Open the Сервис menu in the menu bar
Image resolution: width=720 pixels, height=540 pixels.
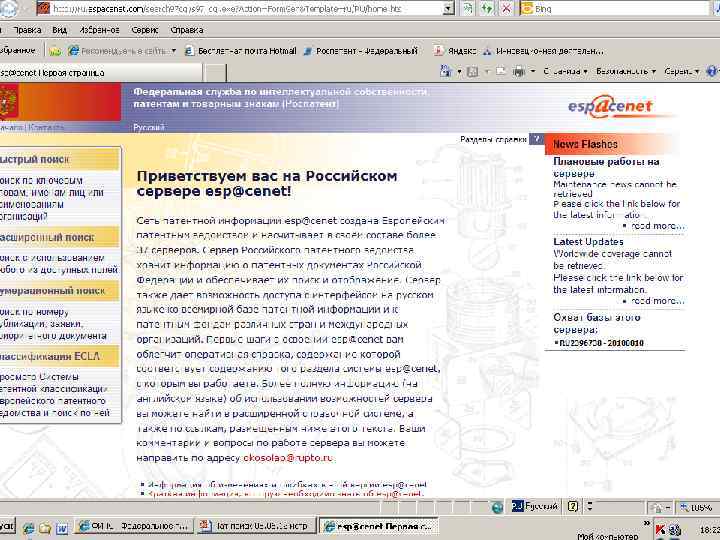[145, 30]
